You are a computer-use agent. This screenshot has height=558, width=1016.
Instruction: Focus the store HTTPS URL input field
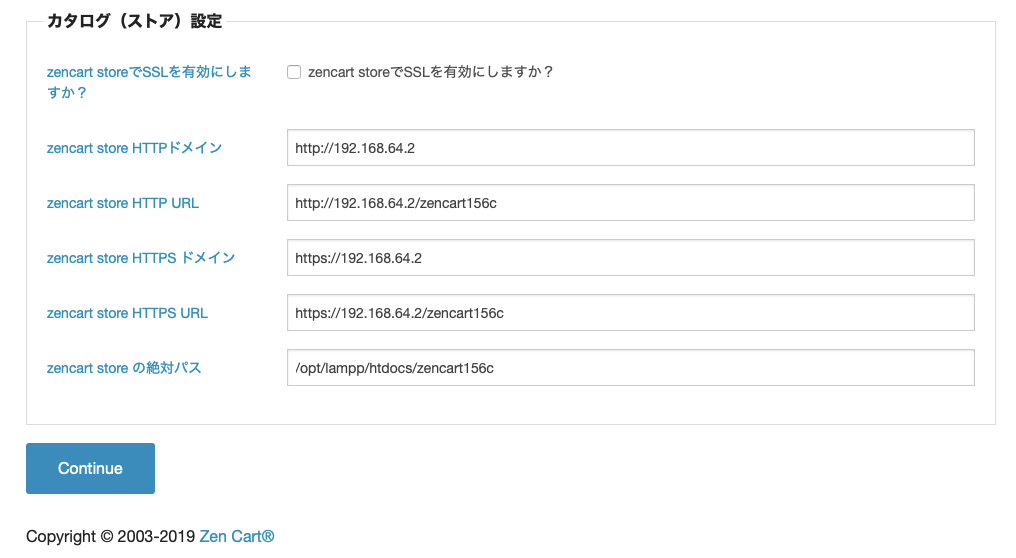(630, 313)
